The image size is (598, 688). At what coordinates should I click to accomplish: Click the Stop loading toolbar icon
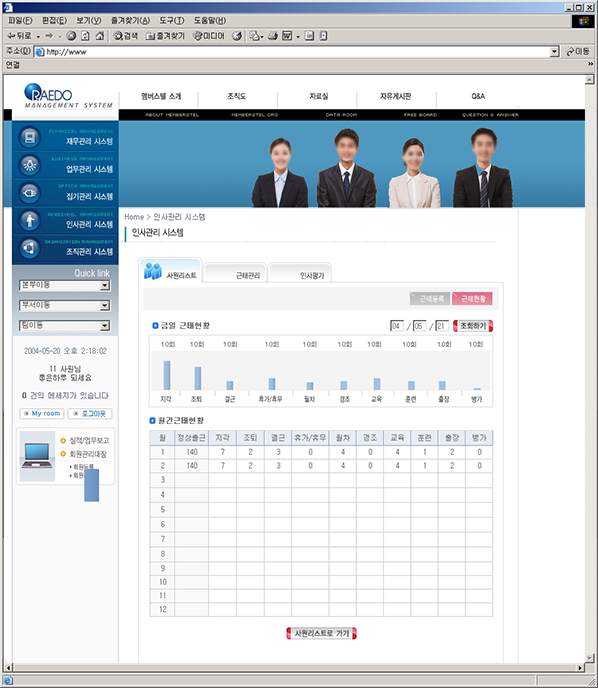click(71, 36)
